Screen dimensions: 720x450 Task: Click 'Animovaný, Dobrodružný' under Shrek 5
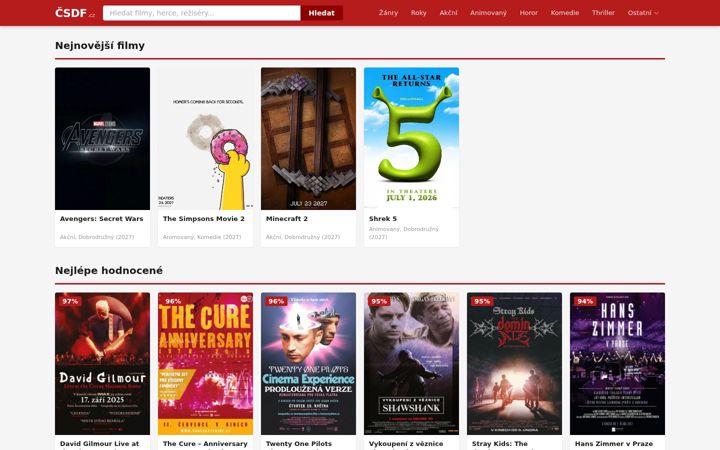point(404,229)
